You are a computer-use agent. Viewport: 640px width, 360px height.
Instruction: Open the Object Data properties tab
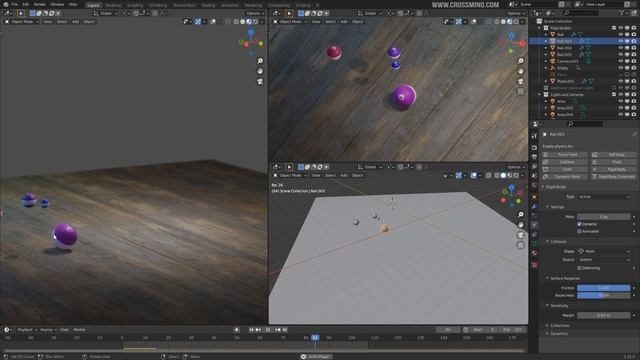click(535, 244)
